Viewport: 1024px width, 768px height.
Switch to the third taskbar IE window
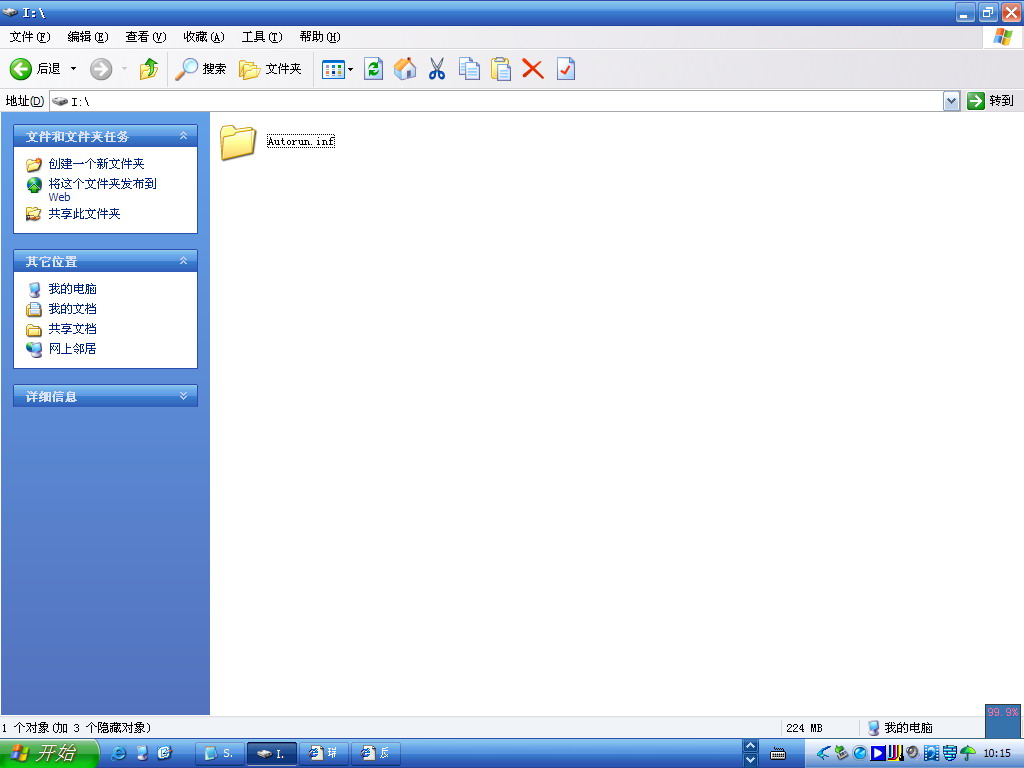click(x=324, y=754)
